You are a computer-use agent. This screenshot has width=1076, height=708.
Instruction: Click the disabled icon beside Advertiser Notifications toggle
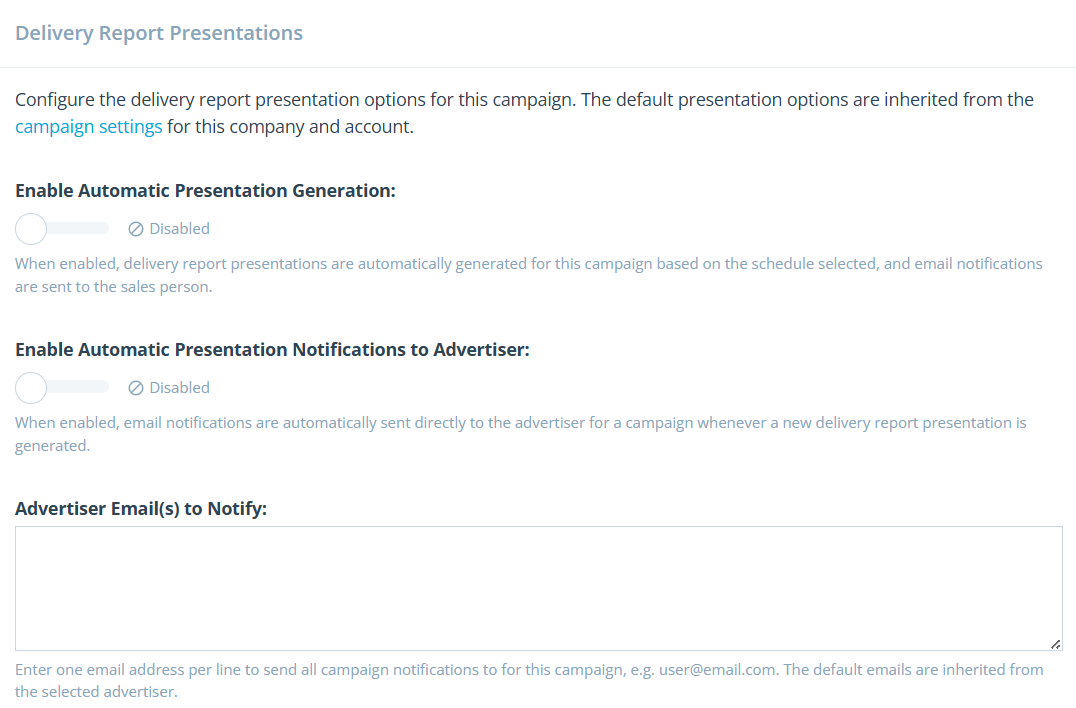(136, 388)
